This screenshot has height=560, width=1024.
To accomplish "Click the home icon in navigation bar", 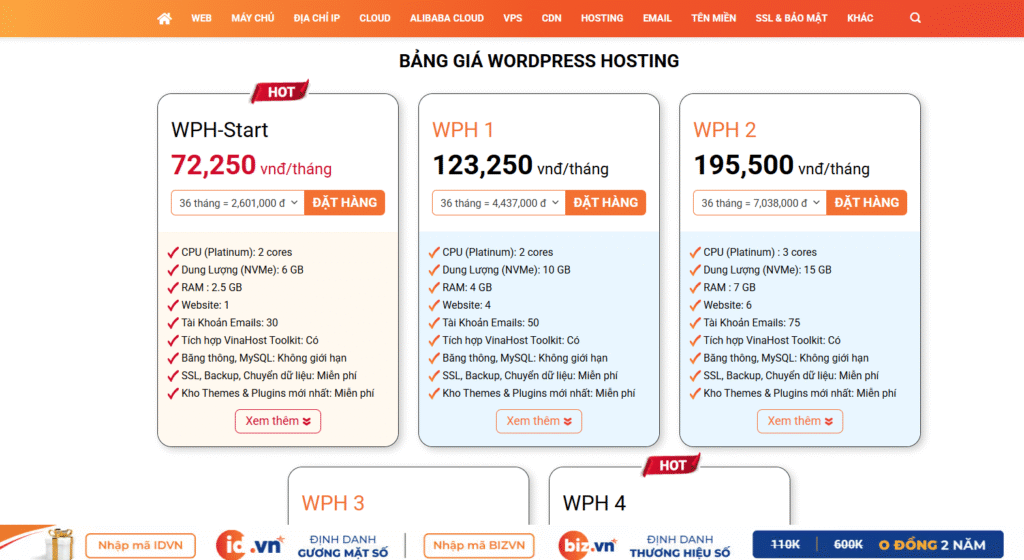I will pos(164,18).
